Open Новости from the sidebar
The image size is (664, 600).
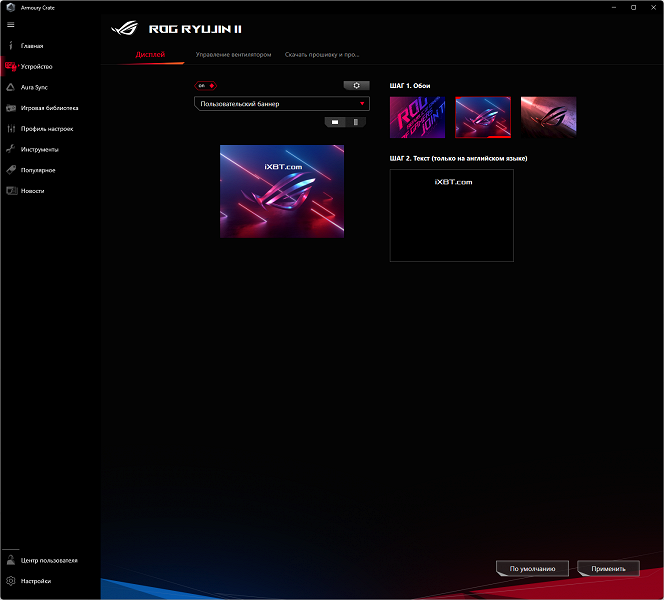pos(32,191)
